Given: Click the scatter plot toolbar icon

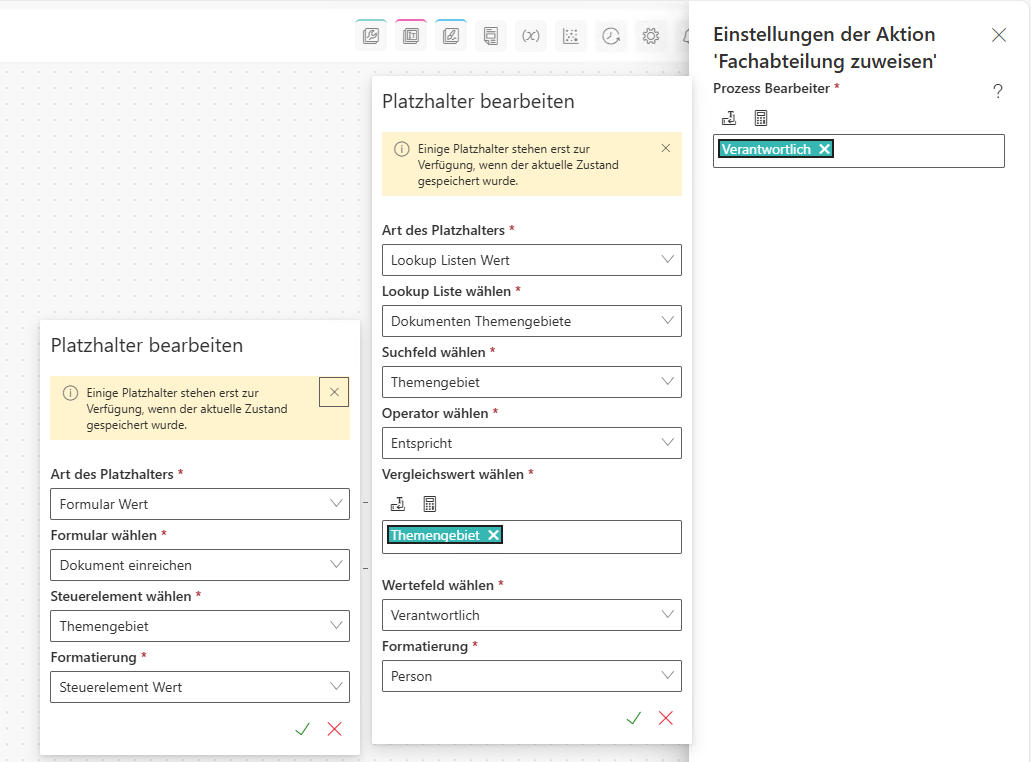Looking at the screenshot, I should coord(571,36).
